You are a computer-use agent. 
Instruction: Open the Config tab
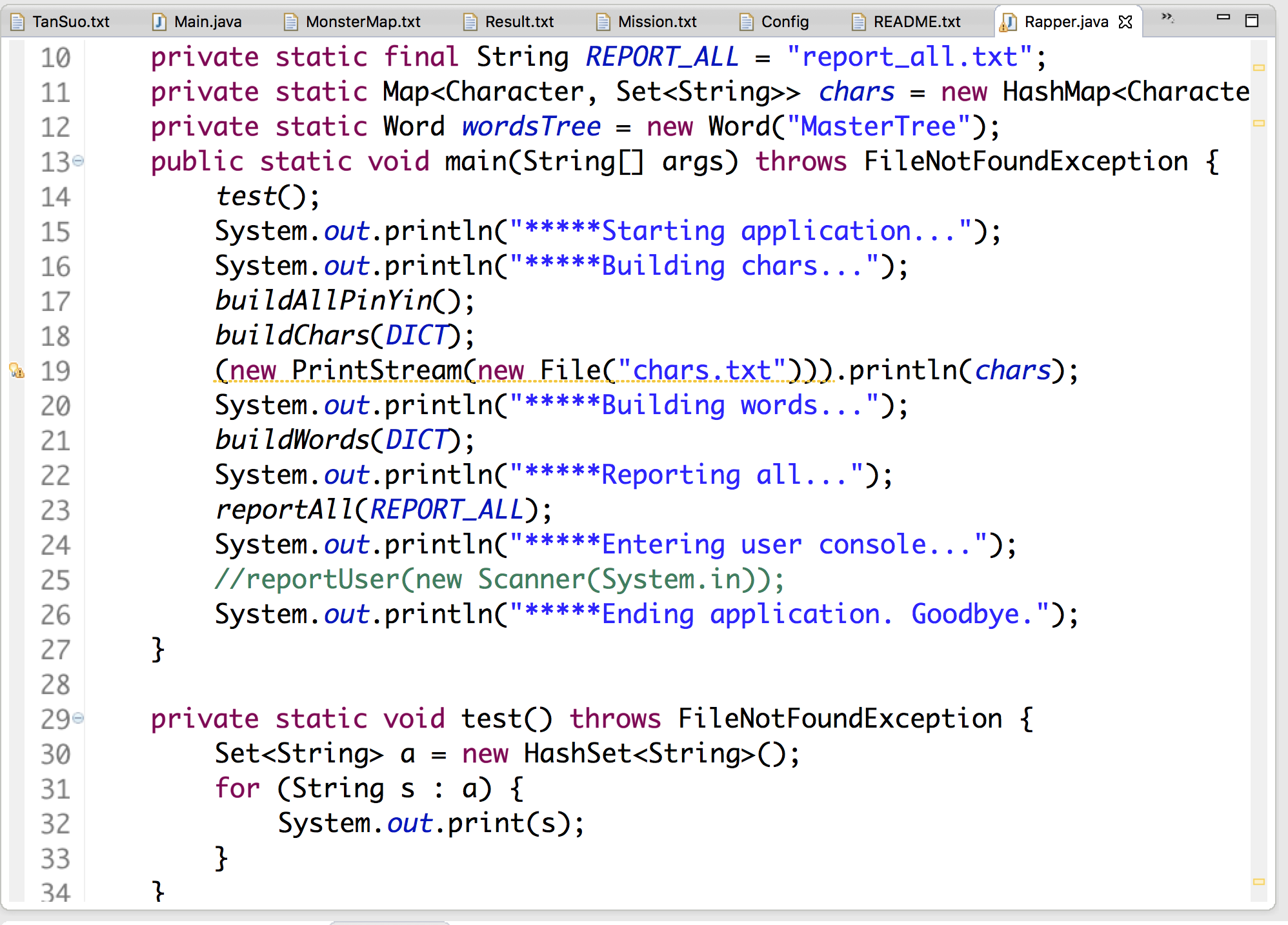(774, 22)
